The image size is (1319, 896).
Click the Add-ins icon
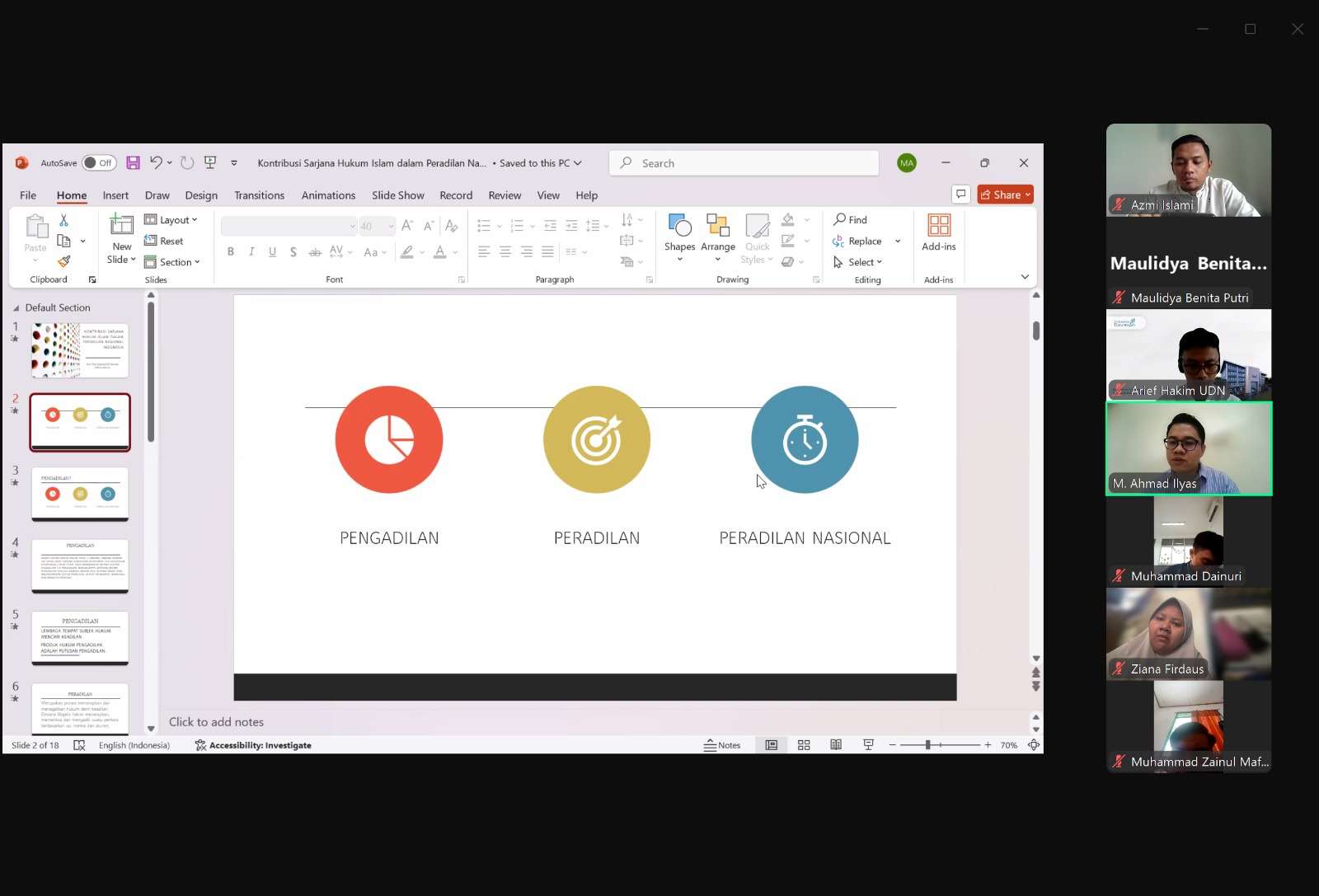[939, 232]
